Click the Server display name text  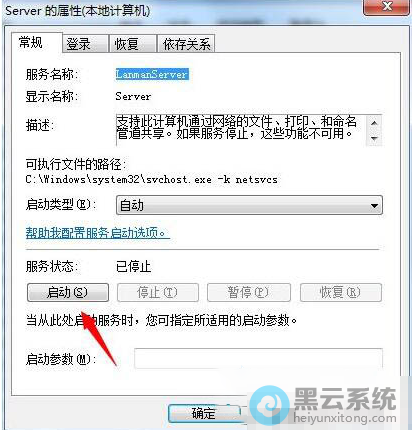point(133,97)
